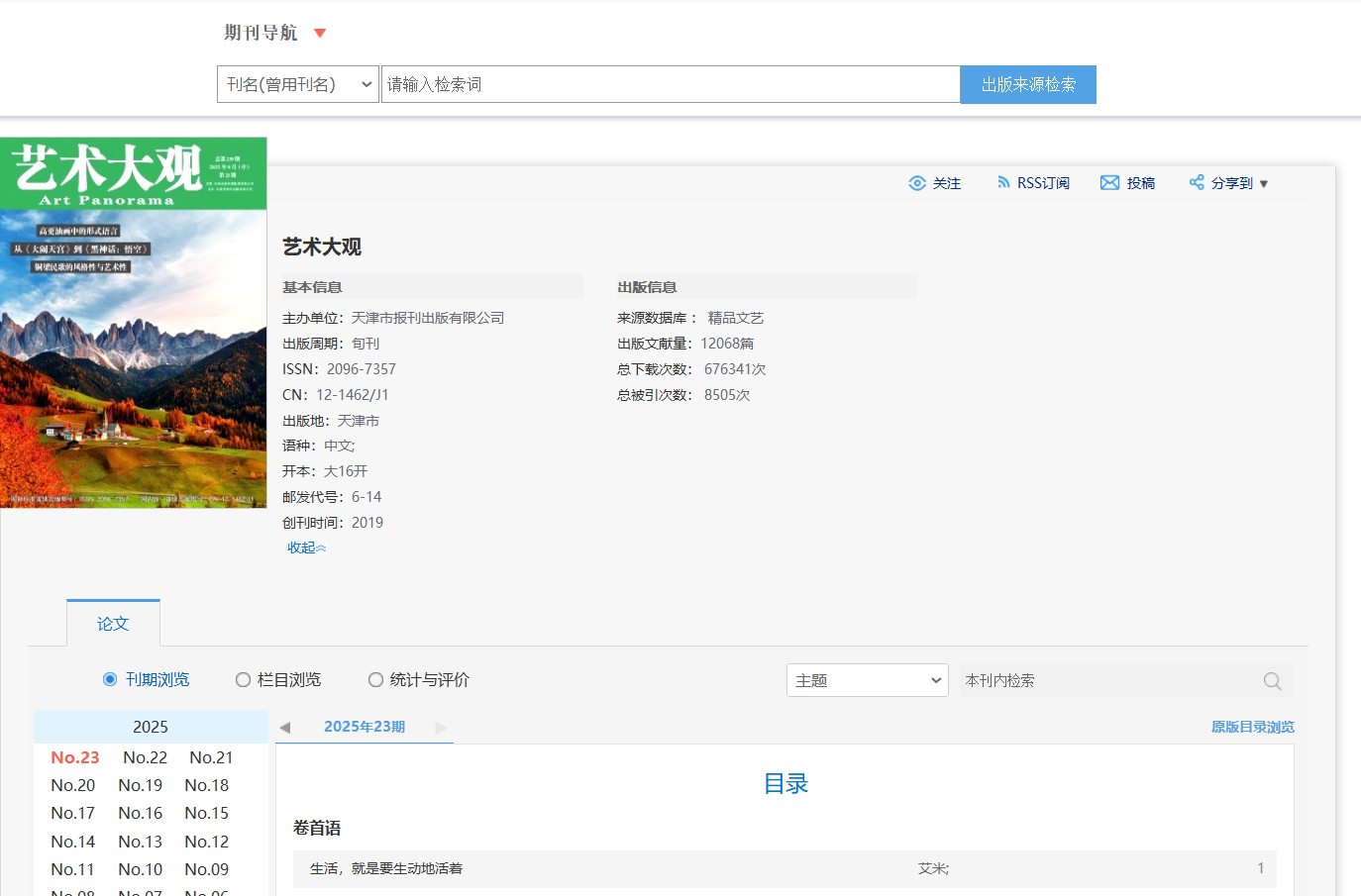Open the 主题 search type dropdown
Viewport: 1361px width, 896px height.
coord(868,680)
